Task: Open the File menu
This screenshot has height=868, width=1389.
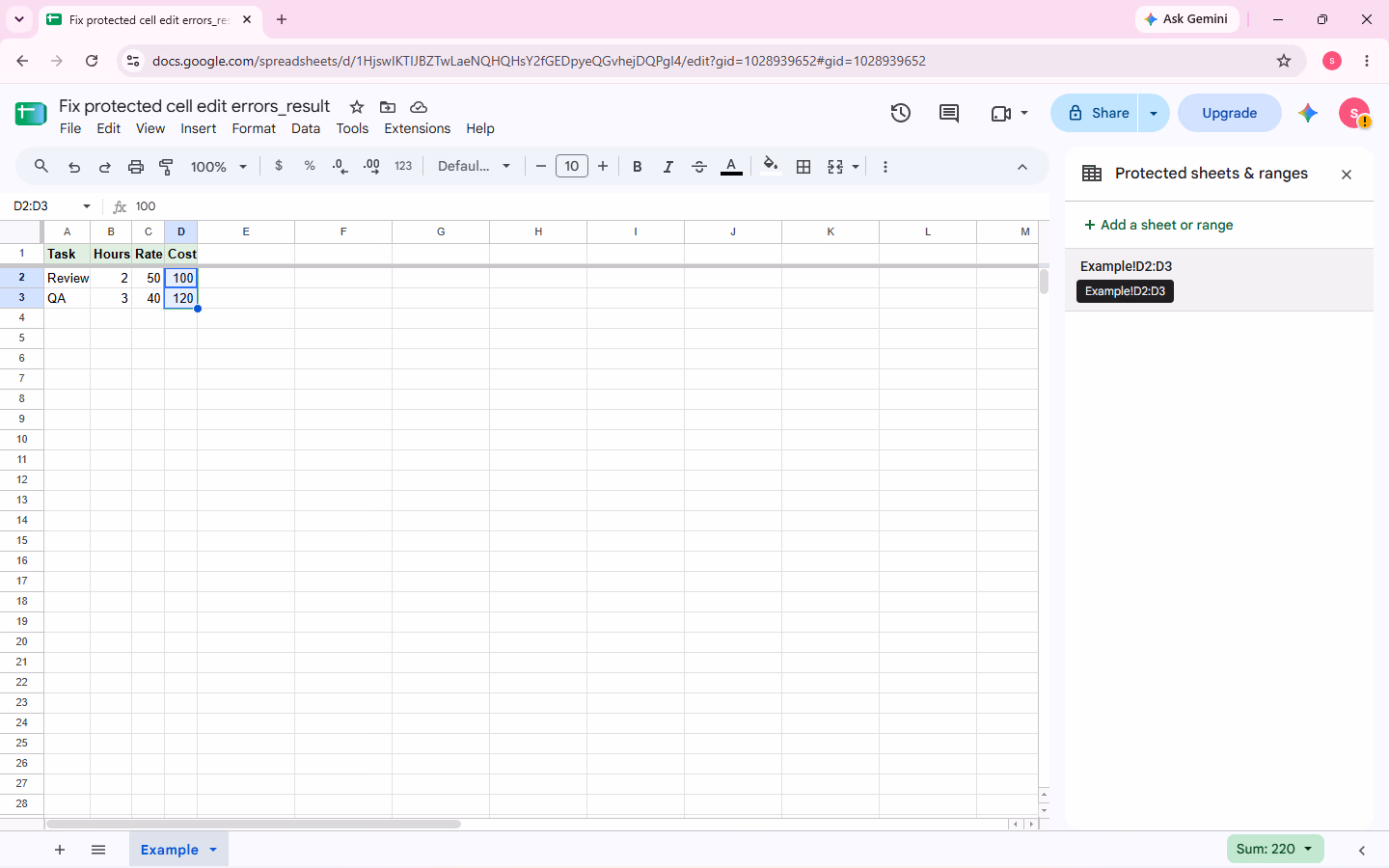Action: coord(70,128)
